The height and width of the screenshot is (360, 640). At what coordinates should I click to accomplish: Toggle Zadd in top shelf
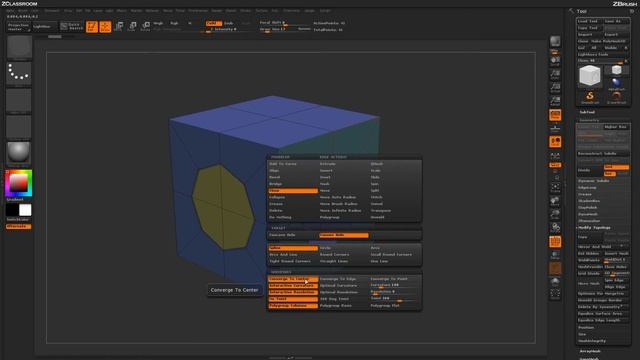[213, 23]
